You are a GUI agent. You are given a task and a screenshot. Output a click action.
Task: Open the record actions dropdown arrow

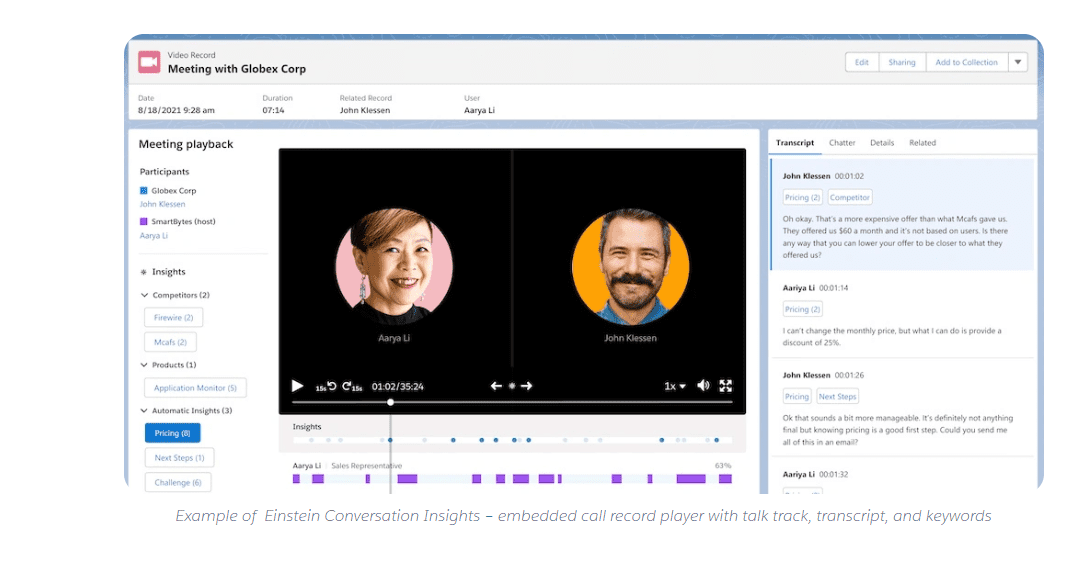click(x=1018, y=62)
